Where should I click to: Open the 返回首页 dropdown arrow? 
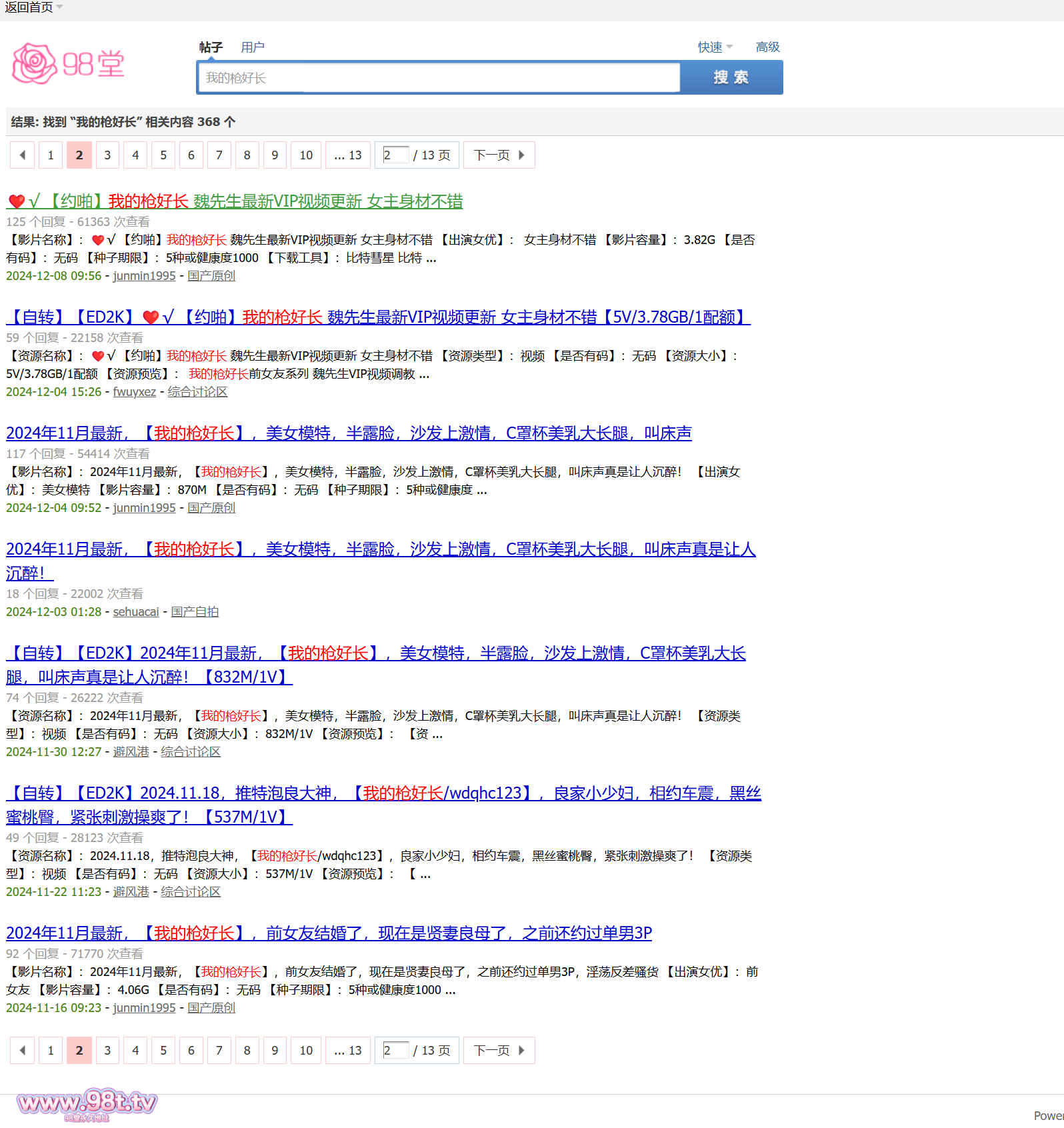pyautogui.click(x=59, y=7)
